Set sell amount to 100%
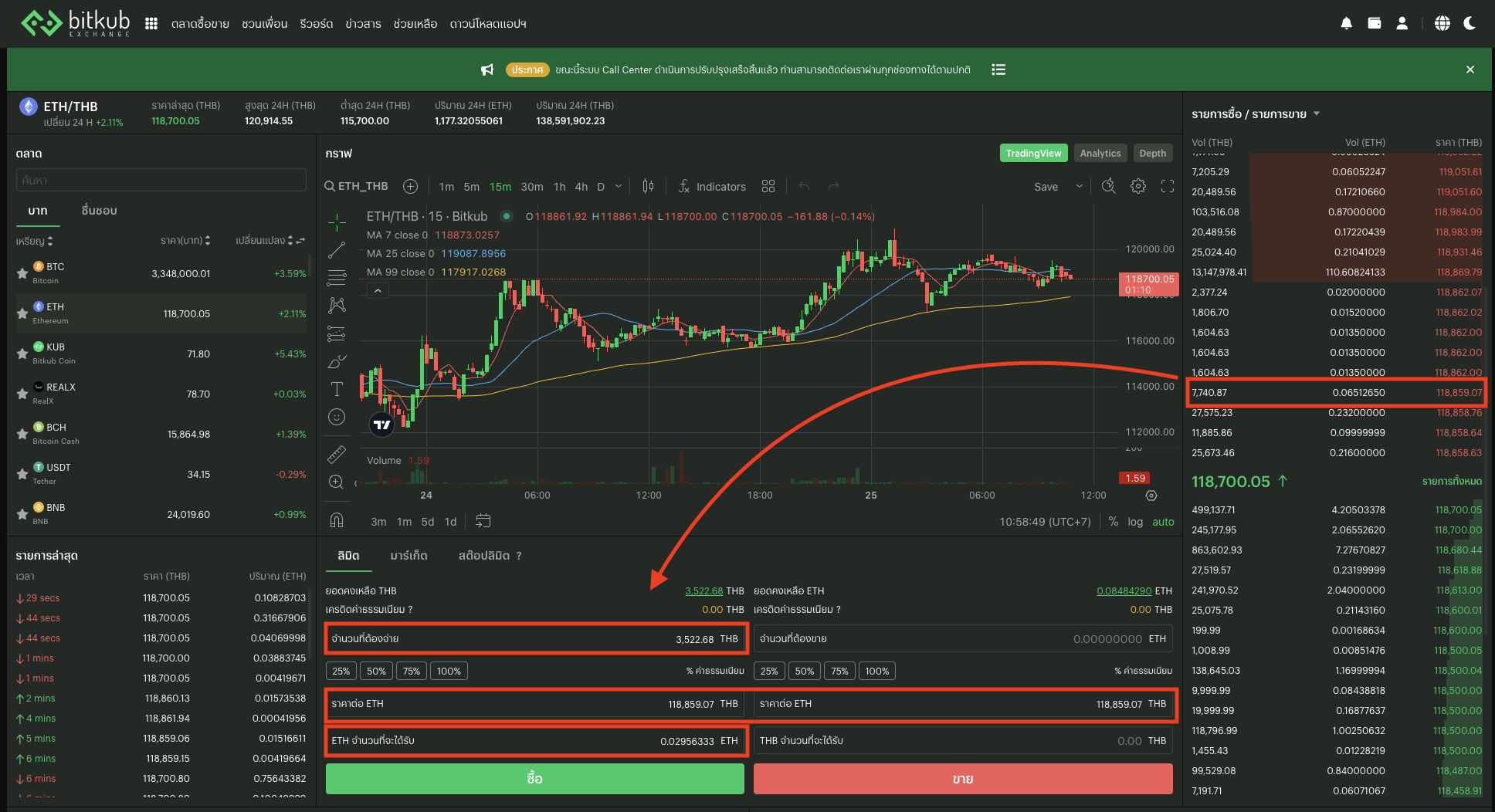This screenshot has height=812, width=1495. [x=876, y=671]
